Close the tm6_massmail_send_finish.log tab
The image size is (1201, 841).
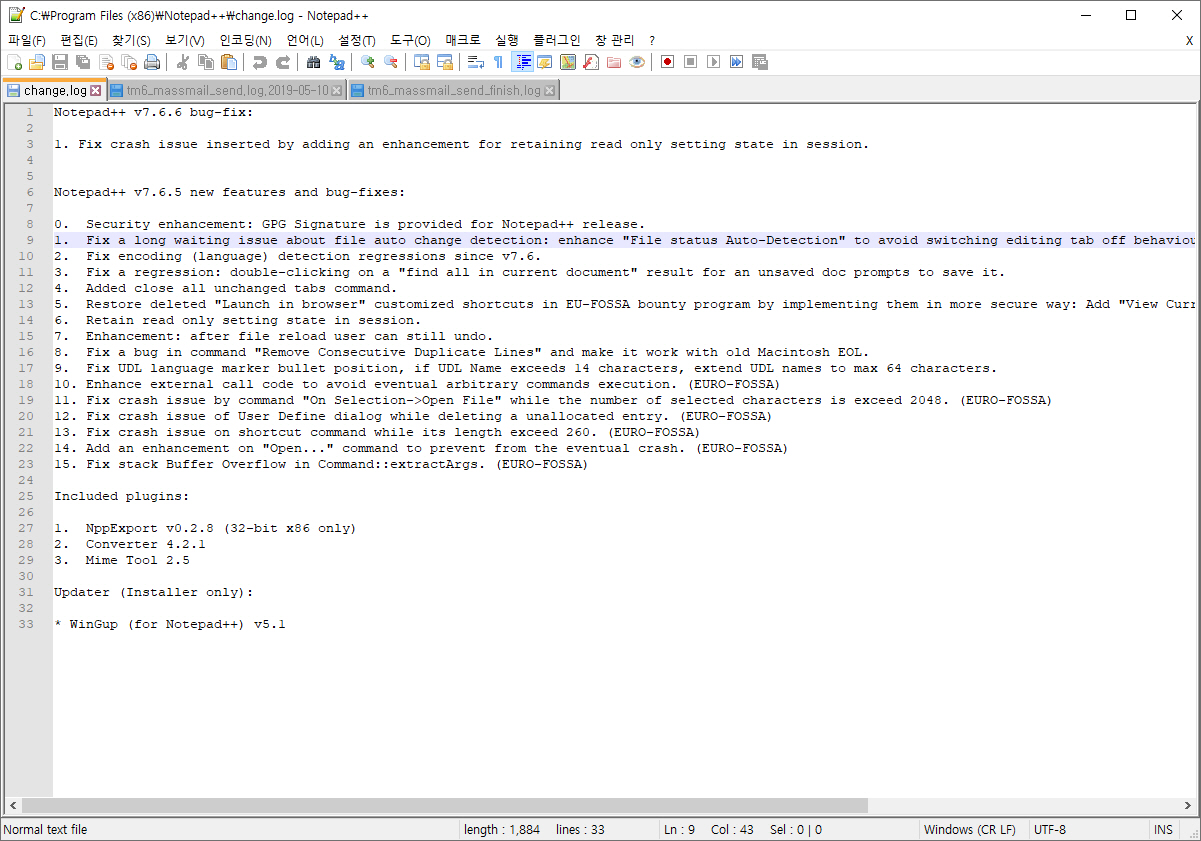(549, 90)
